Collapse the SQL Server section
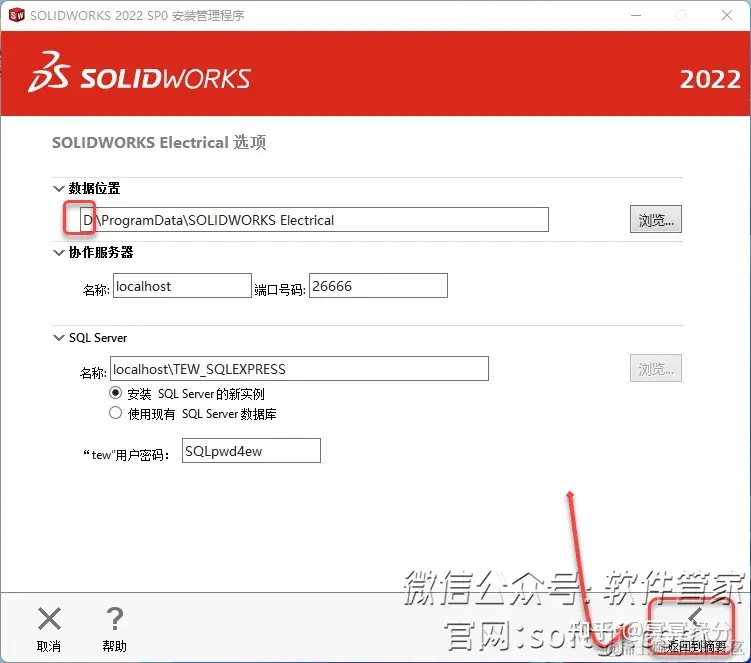The height and width of the screenshot is (663, 751). [58, 338]
